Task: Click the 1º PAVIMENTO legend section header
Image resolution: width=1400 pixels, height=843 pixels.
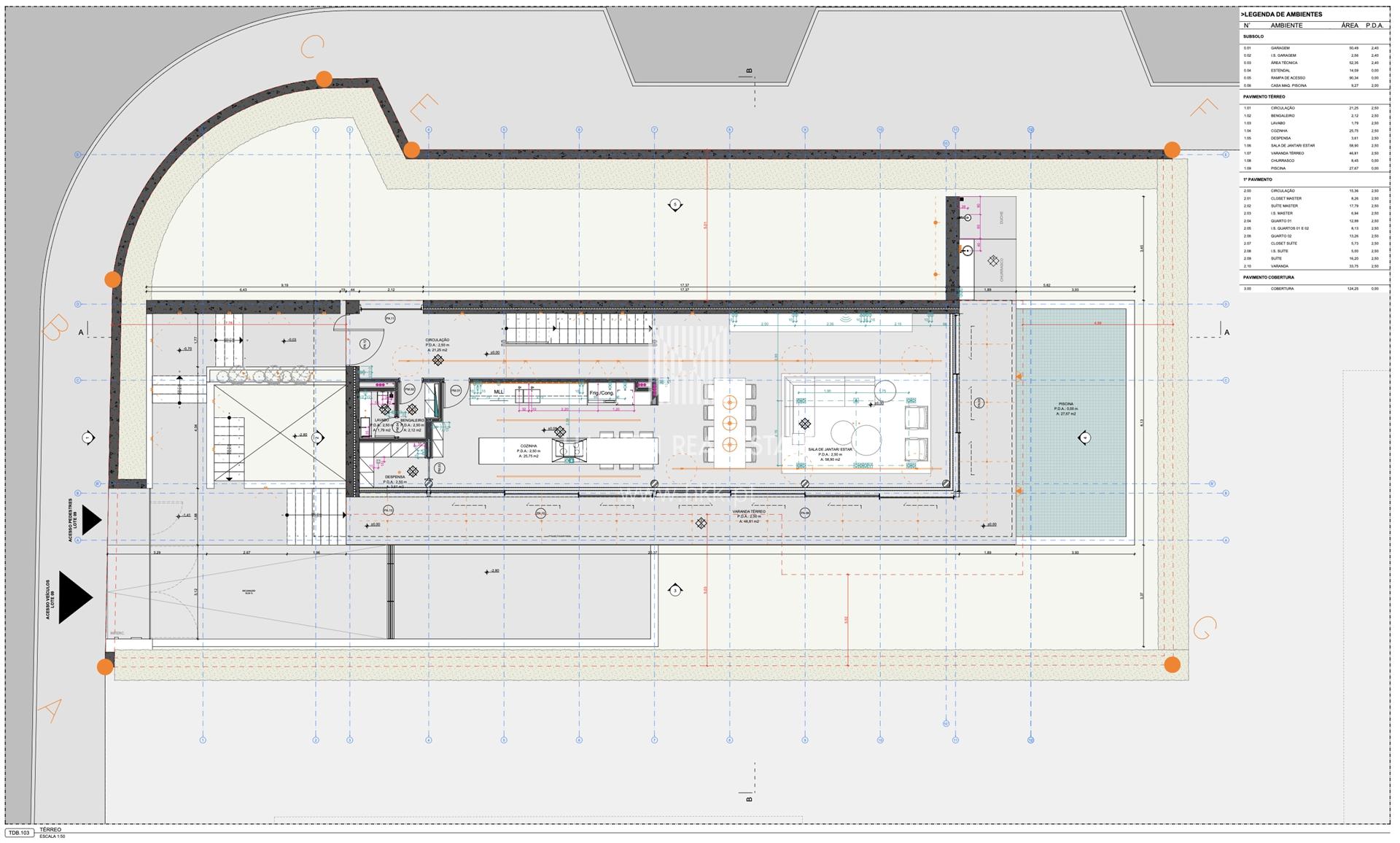Action: pos(1258,179)
